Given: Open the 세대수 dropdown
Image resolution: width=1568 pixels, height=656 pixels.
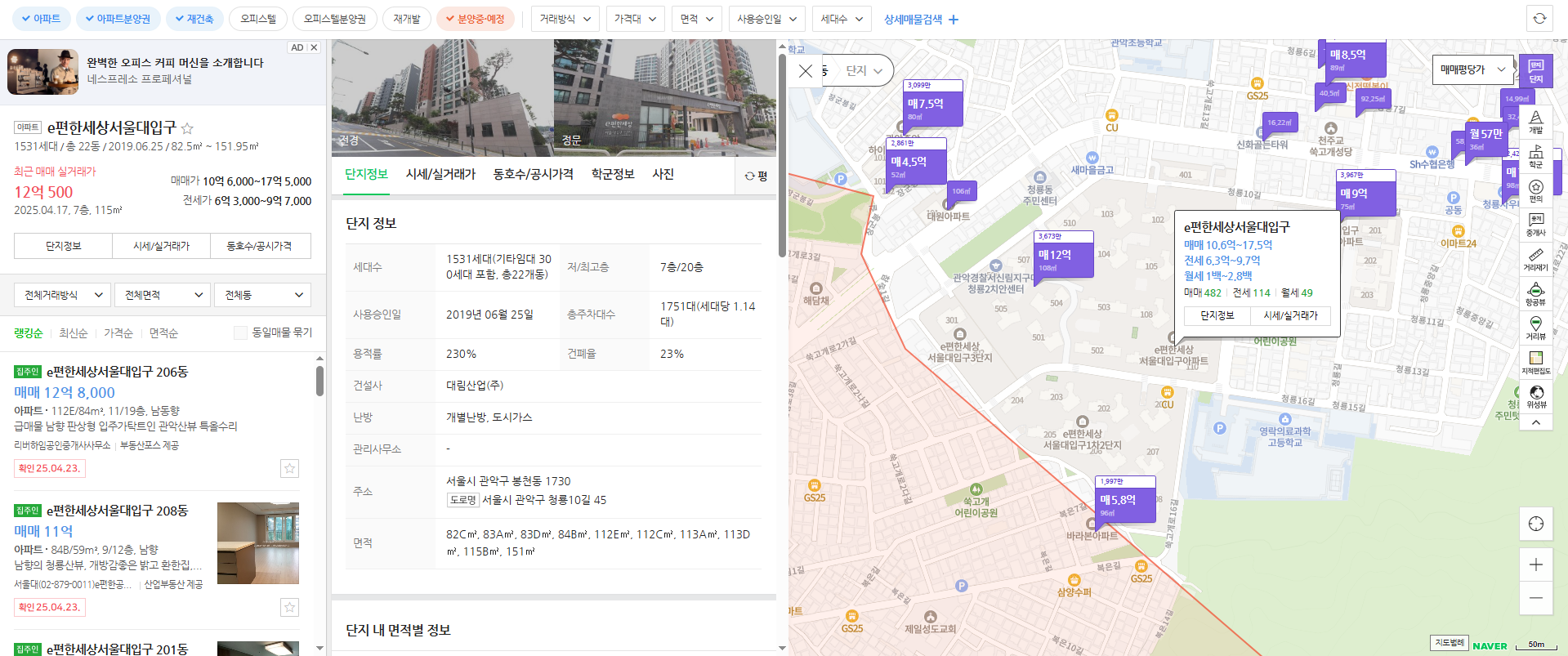Looking at the screenshot, I should (842, 19).
